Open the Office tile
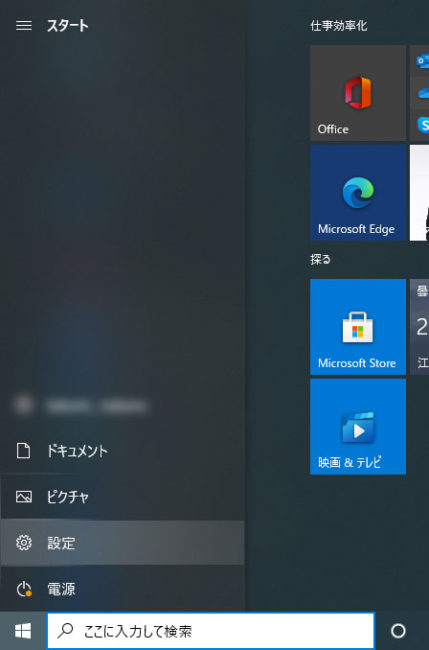The height and width of the screenshot is (650, 429). point(358,93)
